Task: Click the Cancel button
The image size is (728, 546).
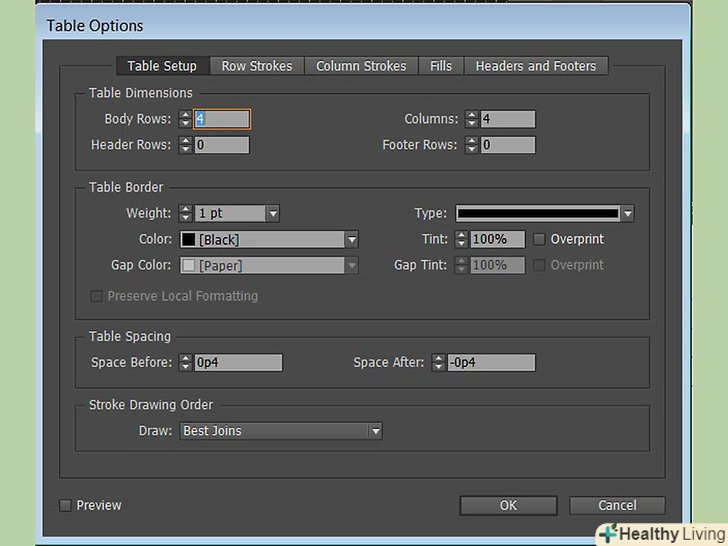Action: pos(616,505)
